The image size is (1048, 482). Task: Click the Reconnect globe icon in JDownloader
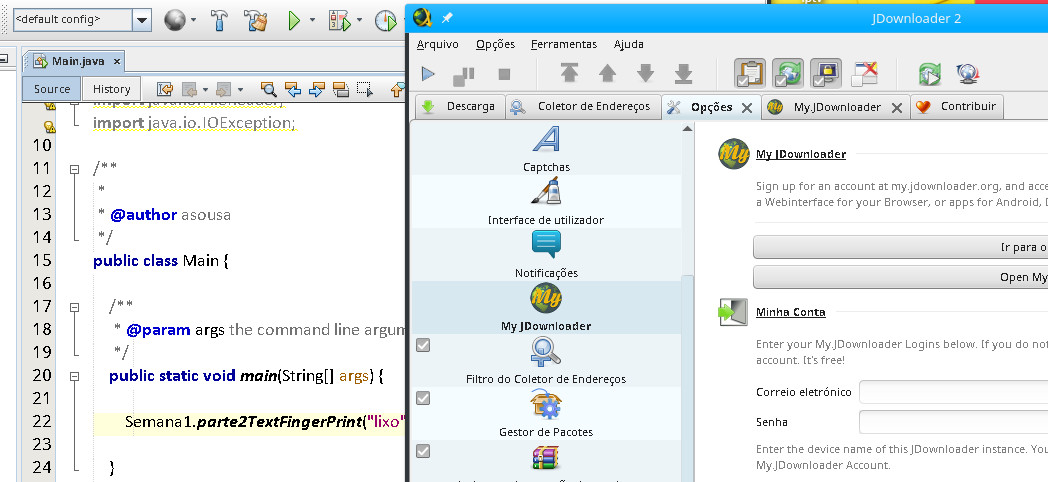click(x=967, y=73)
